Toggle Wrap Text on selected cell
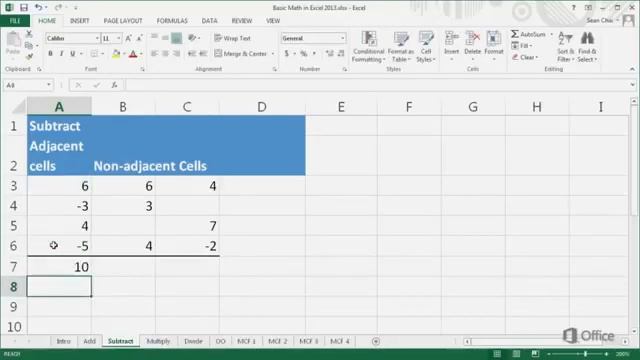The width and height of the screenshot is (640, 360). point(232,38)
